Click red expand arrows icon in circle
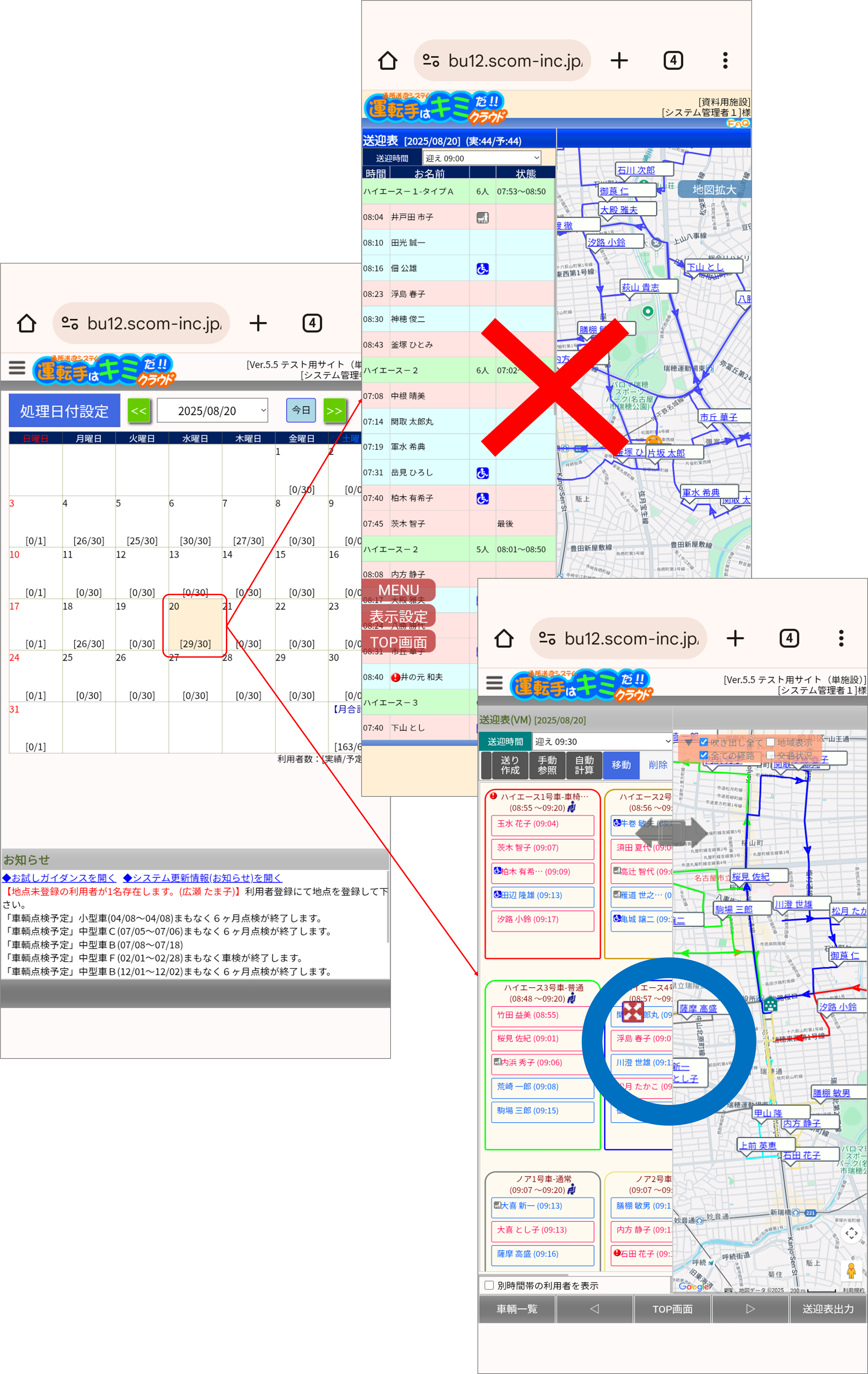Viewport: 868px width, 1374px height. (632, 1012)
